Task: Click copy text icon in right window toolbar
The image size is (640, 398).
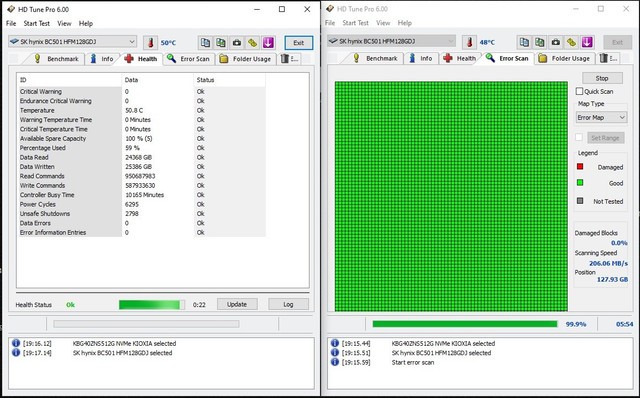Action: (x=524, y=42)
